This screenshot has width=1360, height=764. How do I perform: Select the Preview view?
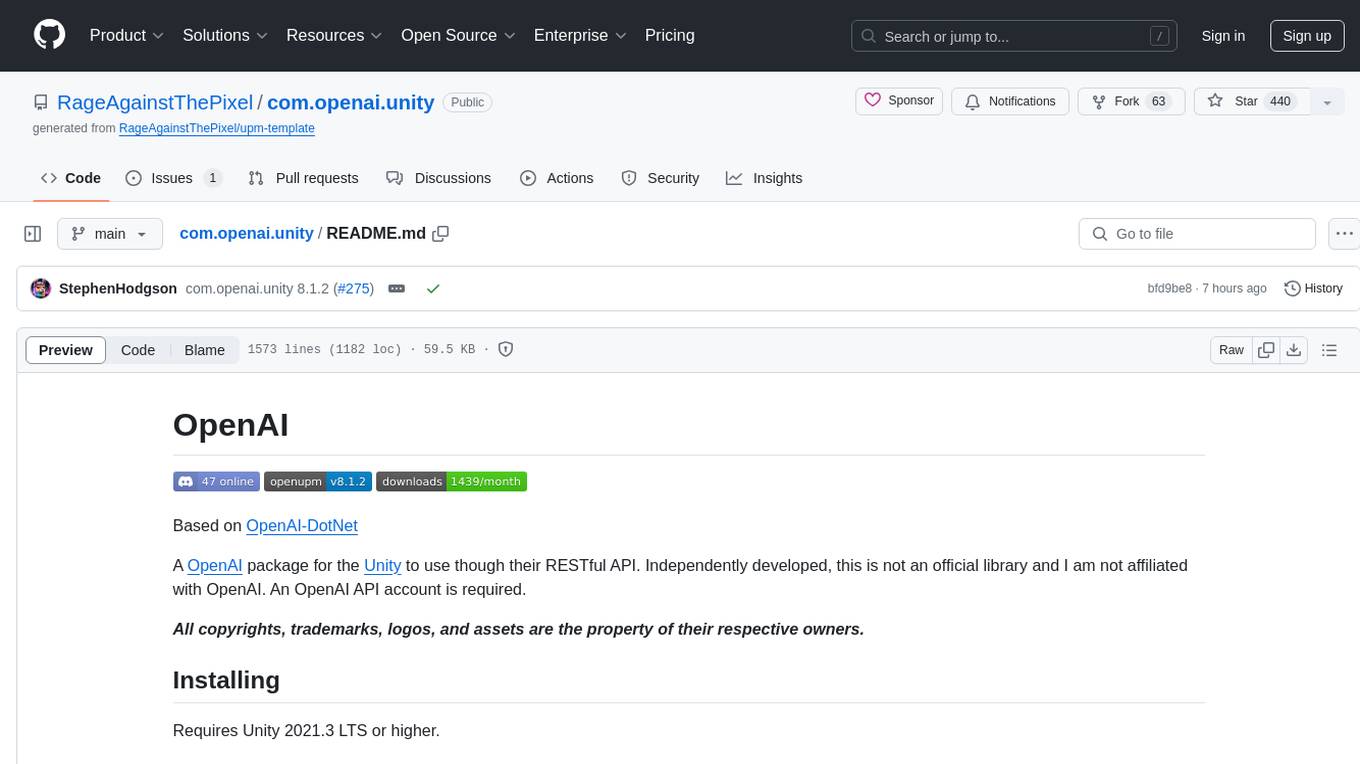66,350
